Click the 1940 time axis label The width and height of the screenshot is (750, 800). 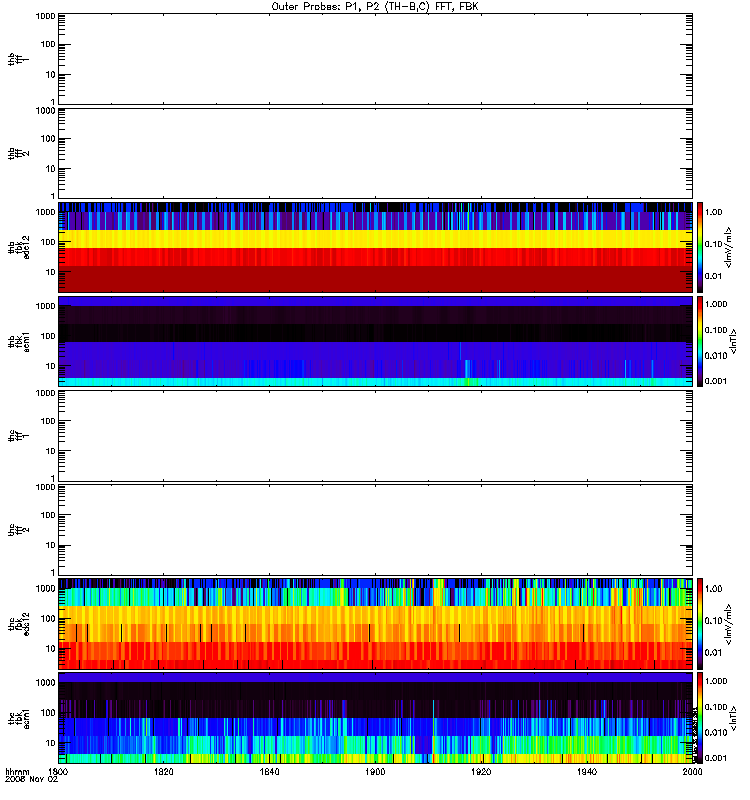(587, 771)
